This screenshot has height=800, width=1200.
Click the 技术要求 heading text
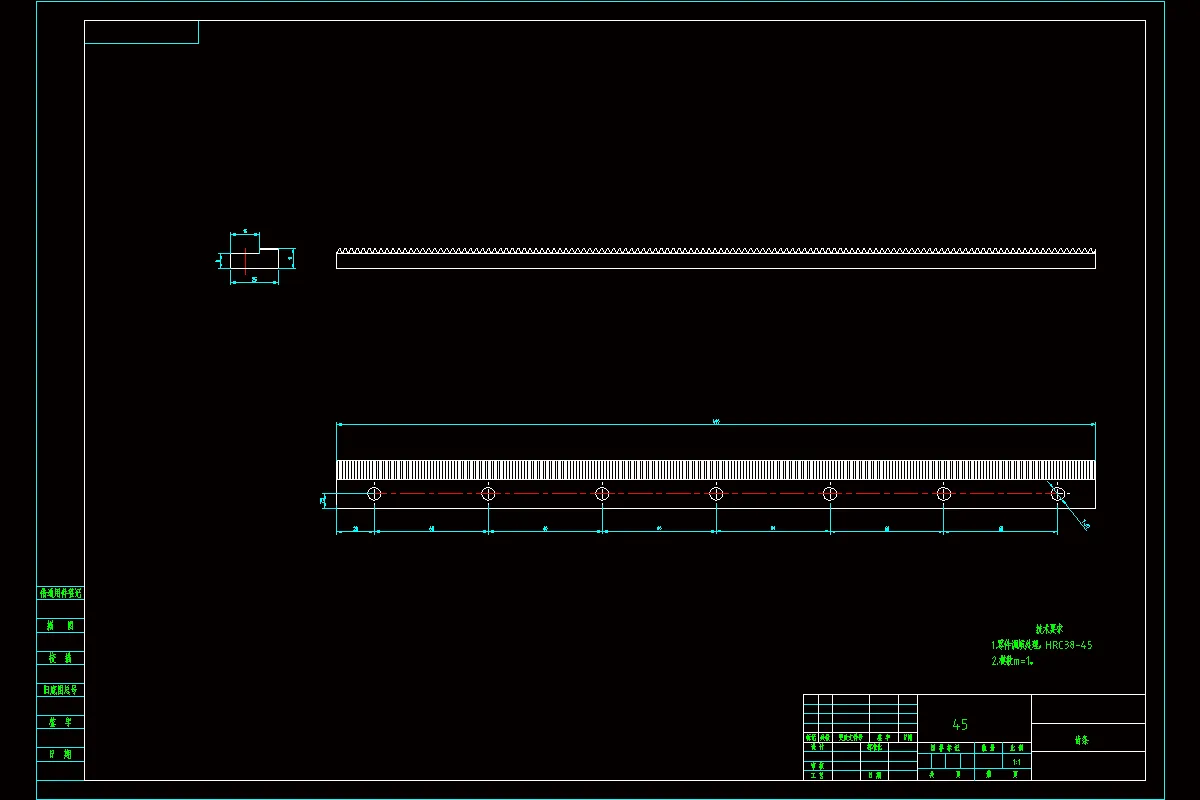[1049, 629]
